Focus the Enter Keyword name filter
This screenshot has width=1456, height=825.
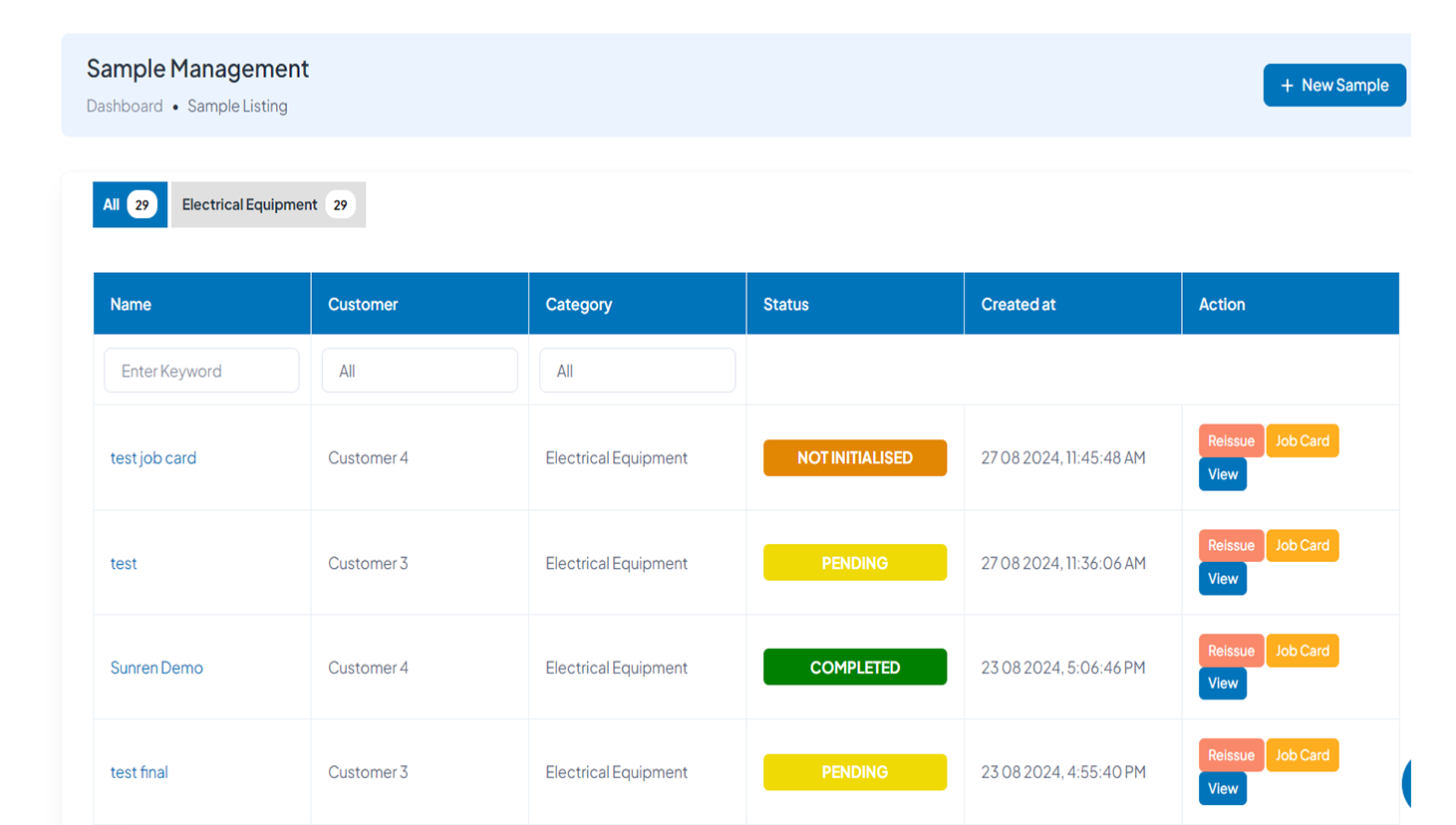tap(201, 371)
